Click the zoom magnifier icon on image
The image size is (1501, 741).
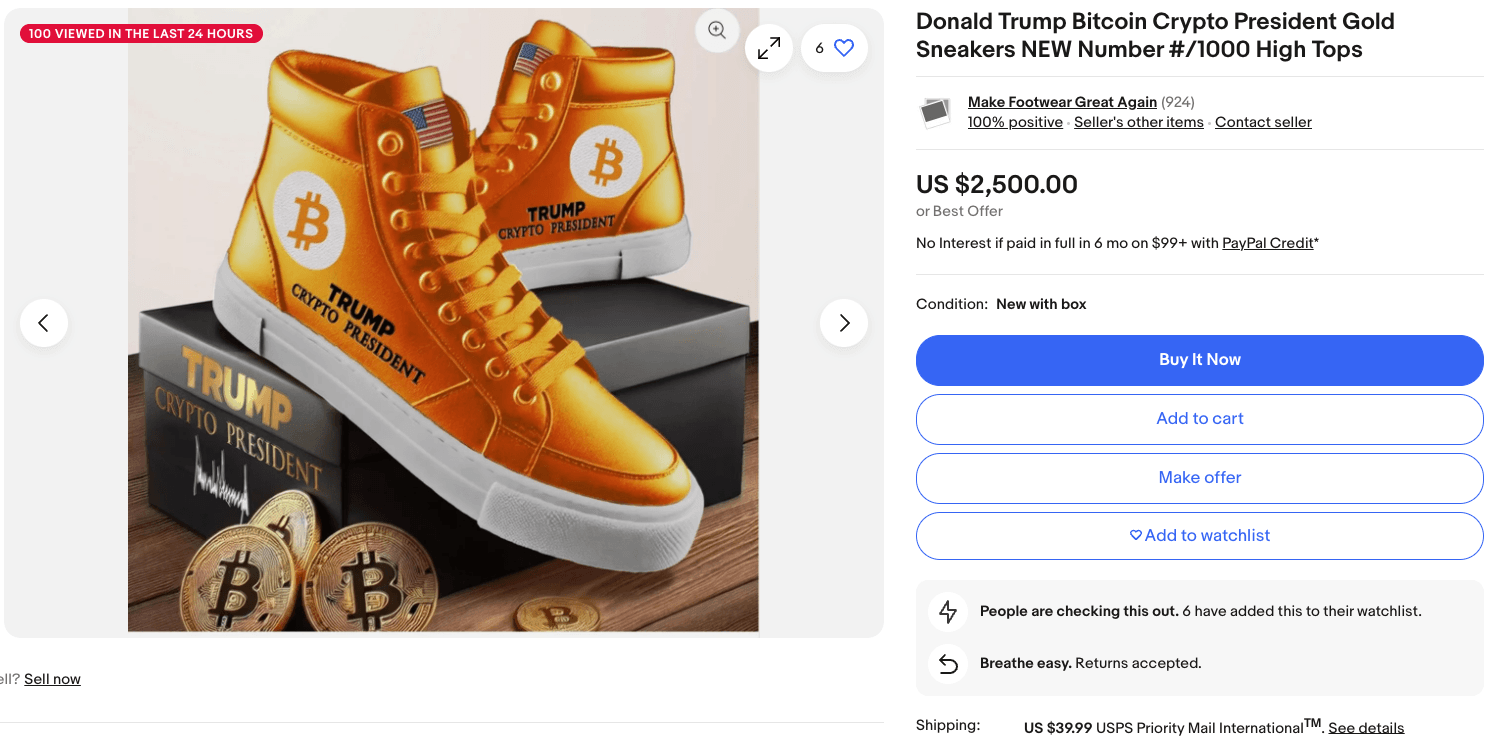(x=717, y=30)
